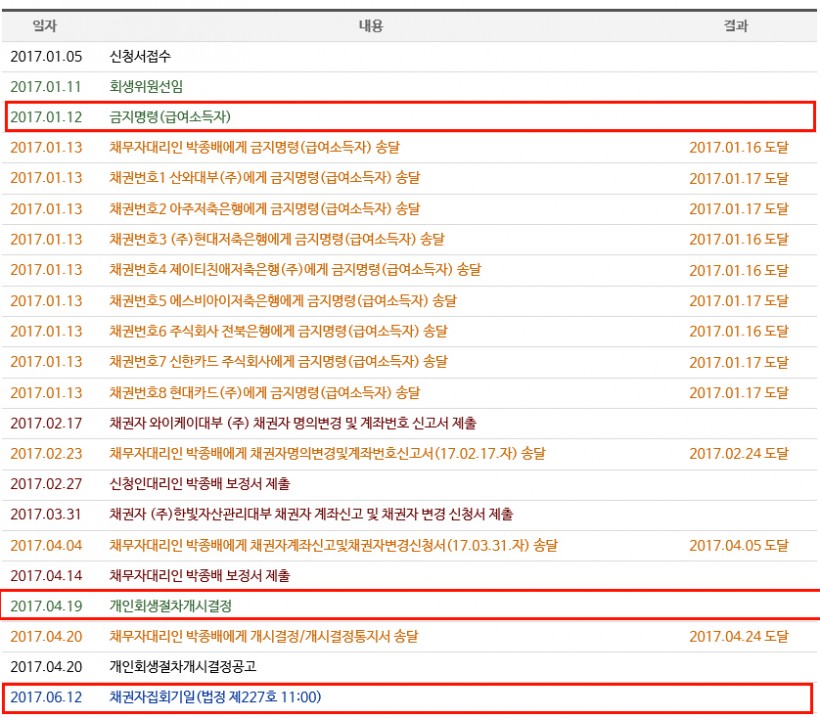Open the 개인회생절차개시결정 entry dated 2017.04.19

pos(170,606)
